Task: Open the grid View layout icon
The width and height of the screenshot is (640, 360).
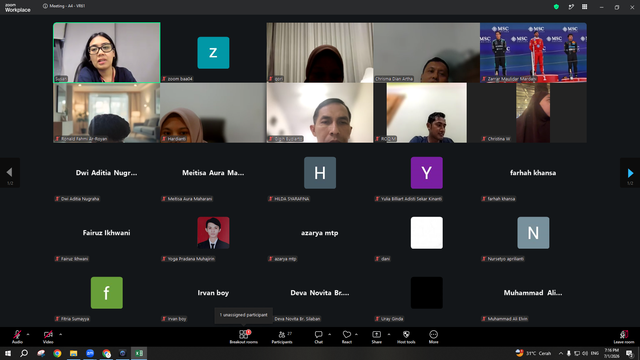Action: pos(584,7)
